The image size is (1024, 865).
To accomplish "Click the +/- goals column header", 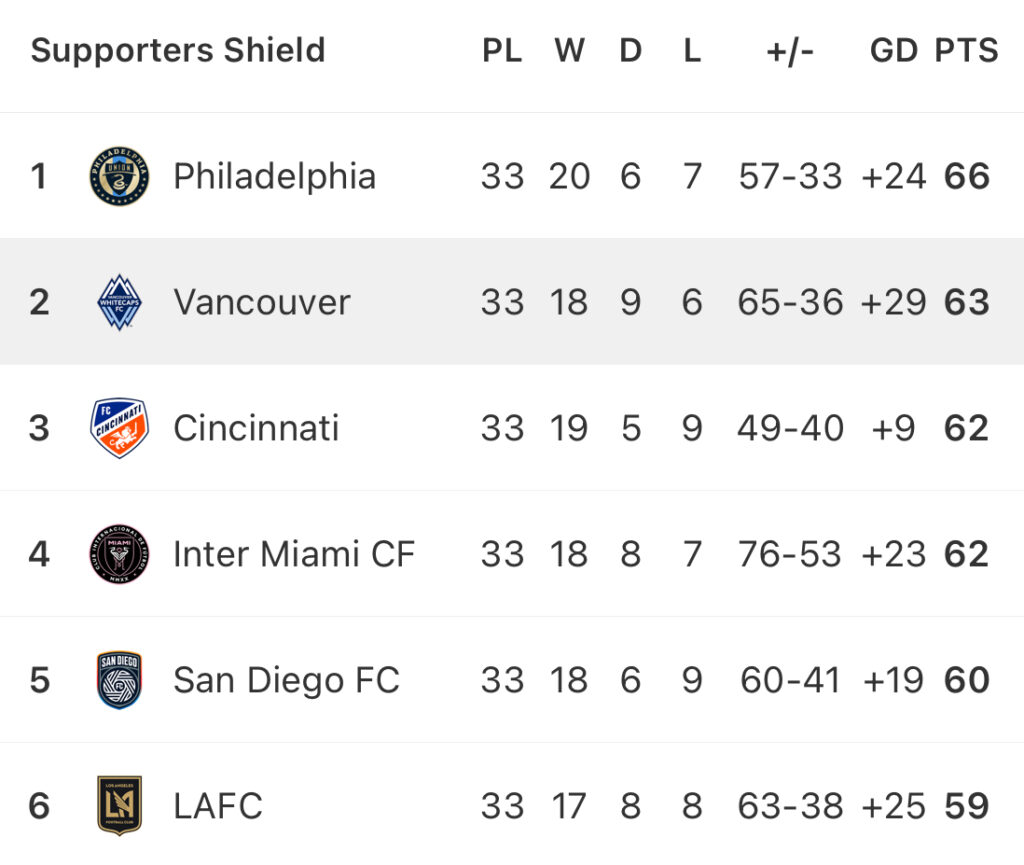I will pos(790,50).
